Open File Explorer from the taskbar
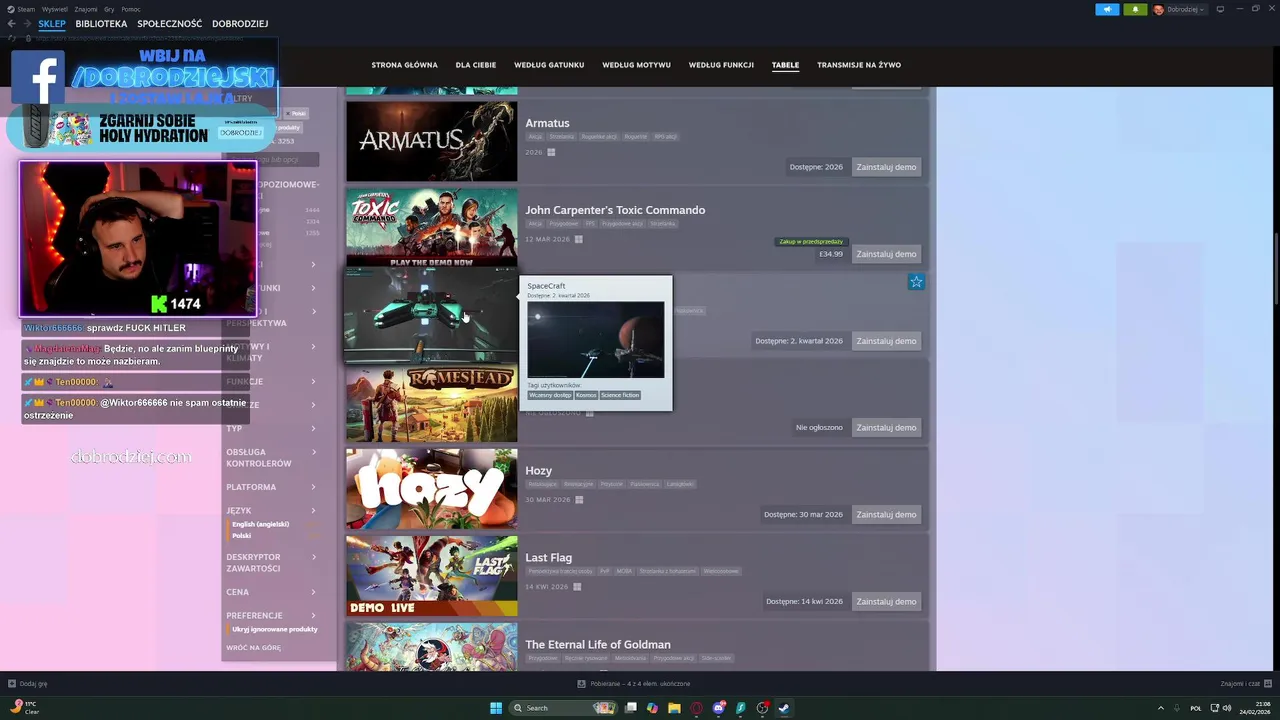 [674, 708]
